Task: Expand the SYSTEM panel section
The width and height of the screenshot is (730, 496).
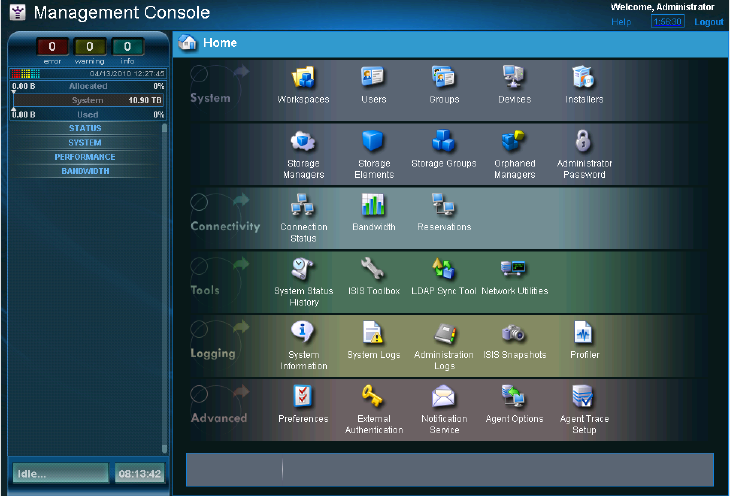Action: point(85,143)
